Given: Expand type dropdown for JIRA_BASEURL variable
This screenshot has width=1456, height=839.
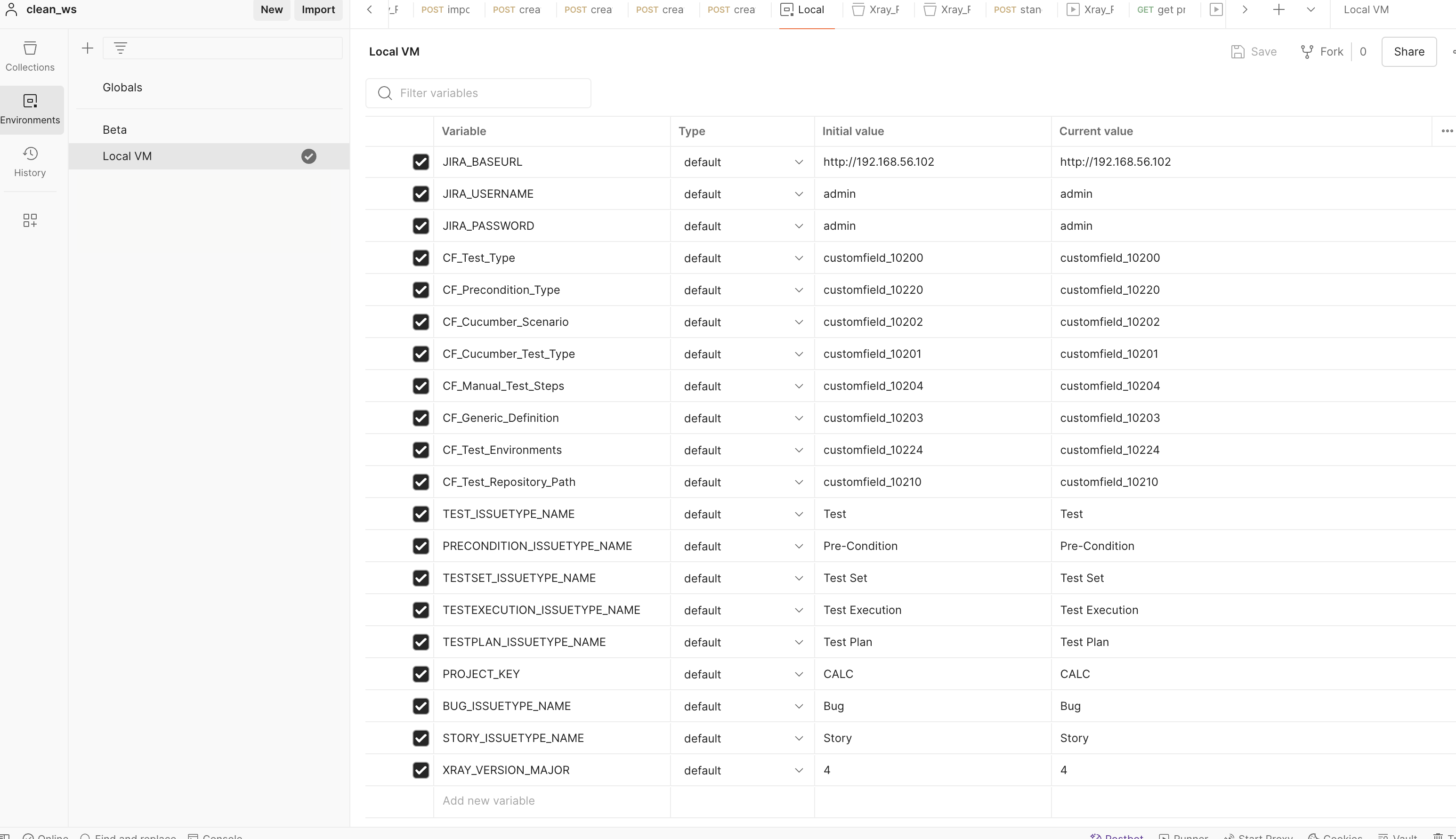Looking at the screenshot, I should tap(799, 162).
